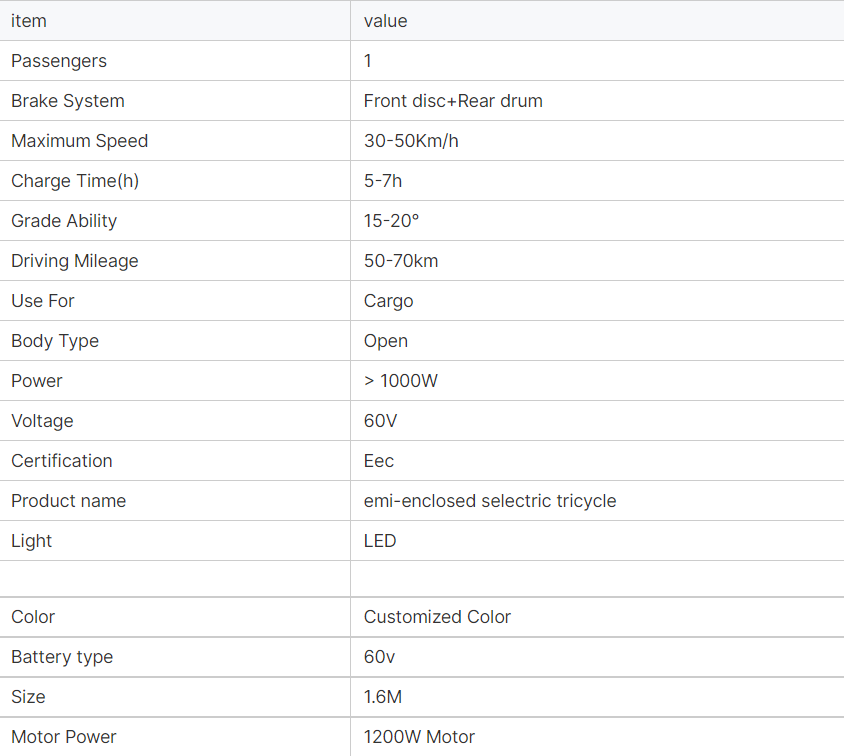Select the Maximum Speed label cell
The width and height of the screenshot is (844, 756).
(x=79, y=141)
